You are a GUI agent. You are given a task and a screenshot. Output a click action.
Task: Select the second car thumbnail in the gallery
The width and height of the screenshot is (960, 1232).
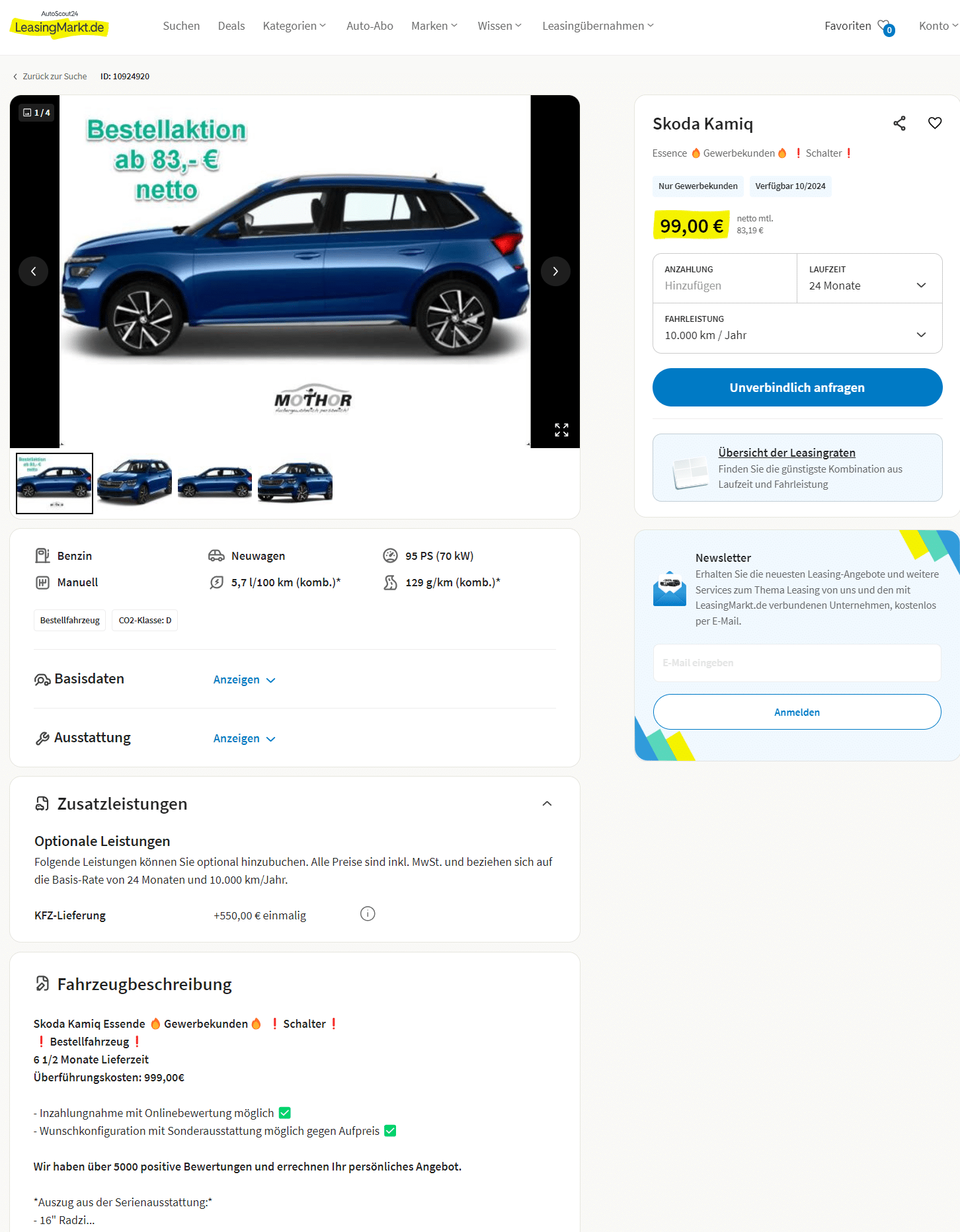coord(134,482)
